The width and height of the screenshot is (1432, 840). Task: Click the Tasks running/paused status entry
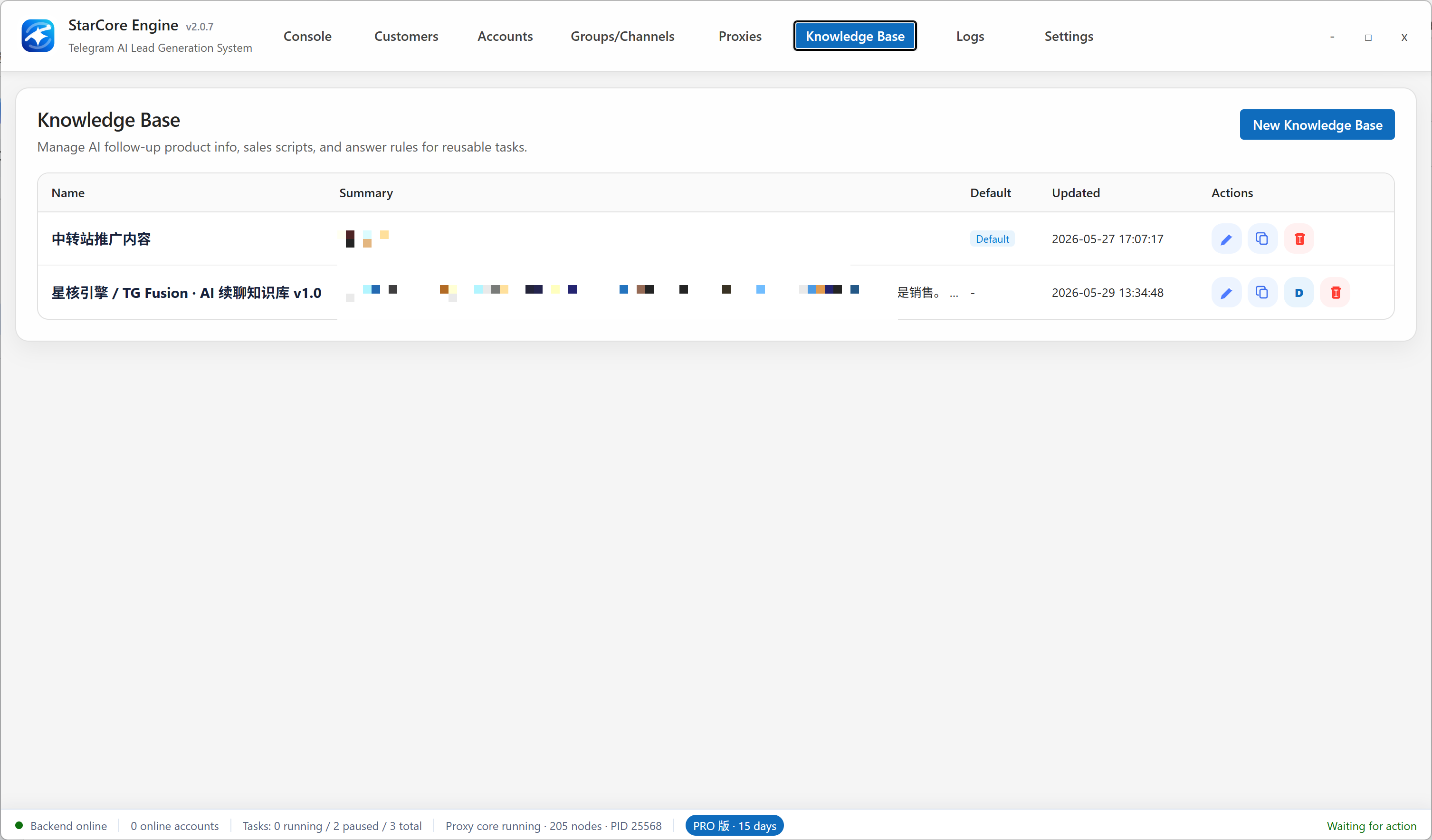point(332,826)
